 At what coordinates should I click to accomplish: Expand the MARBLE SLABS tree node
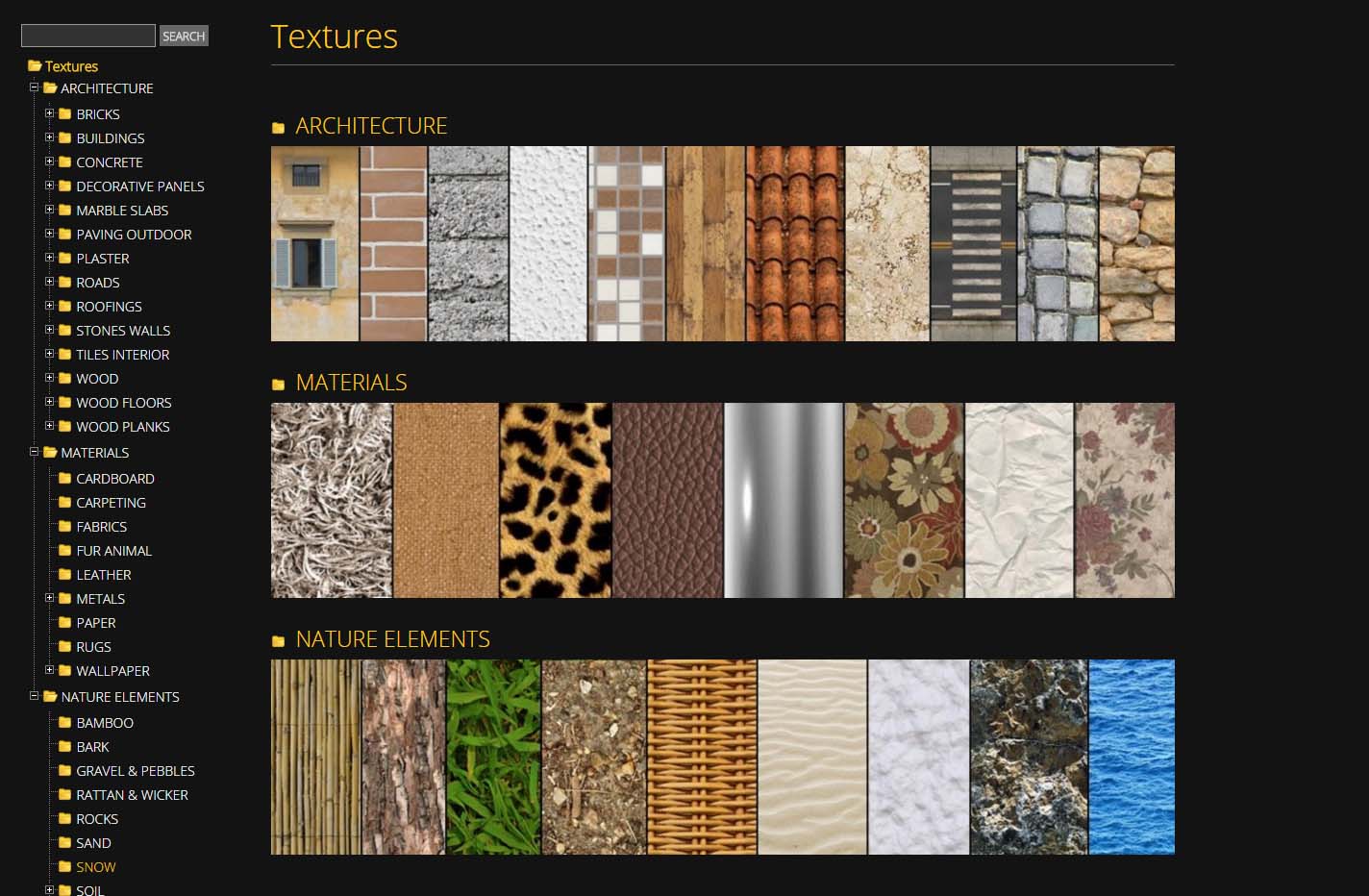click(49, 210)
